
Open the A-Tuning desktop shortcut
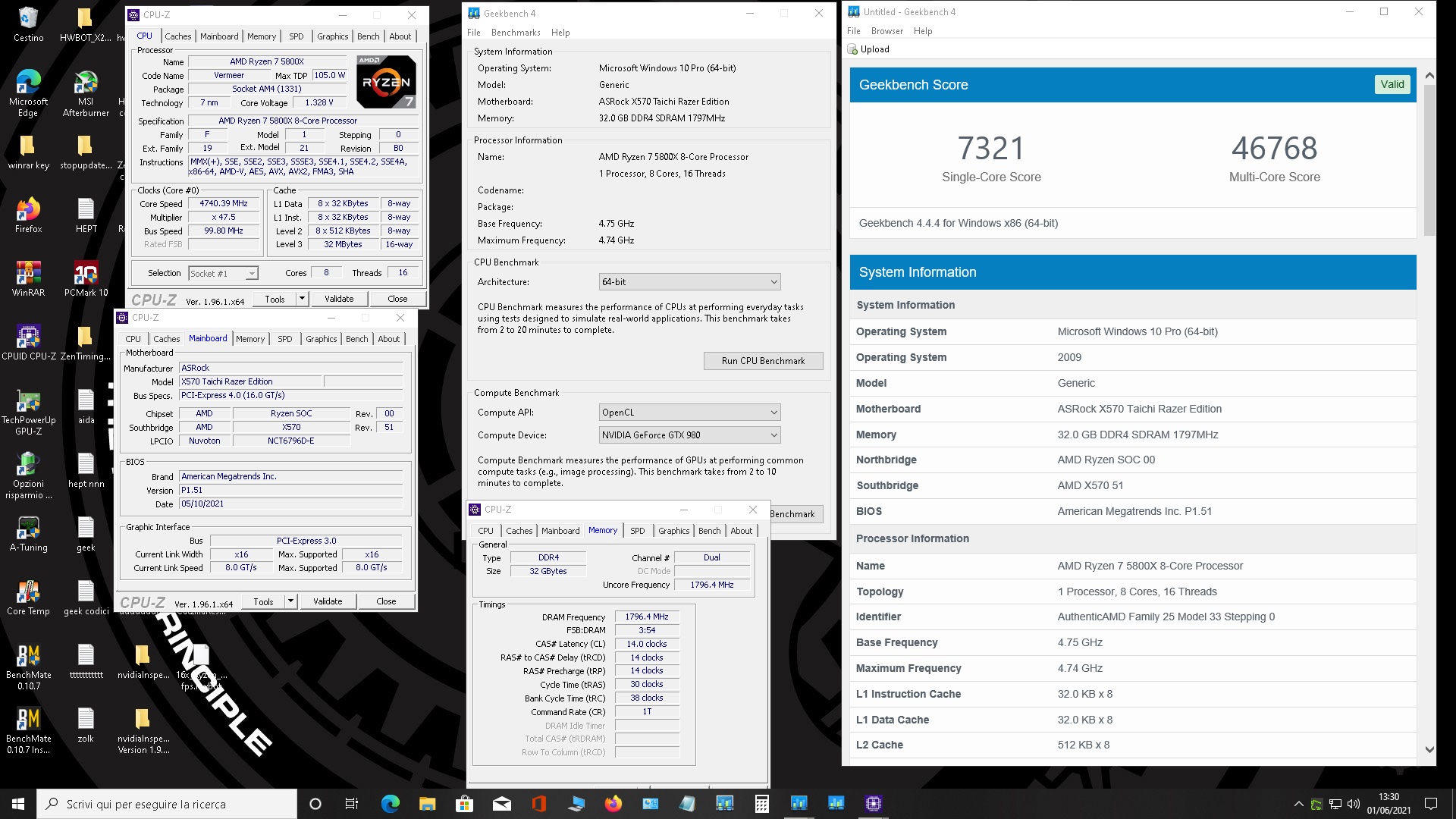click(x=28, y=533)
